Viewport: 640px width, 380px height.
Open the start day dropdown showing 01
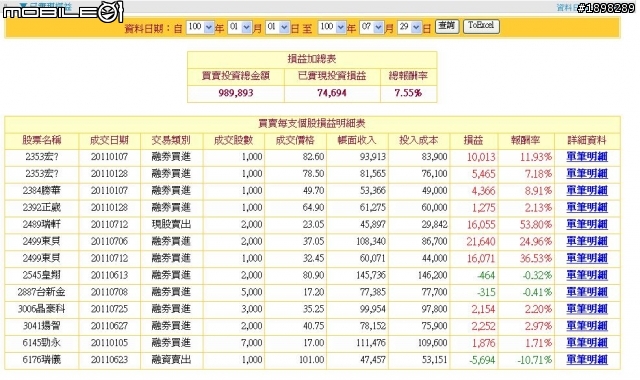[277, 27]
